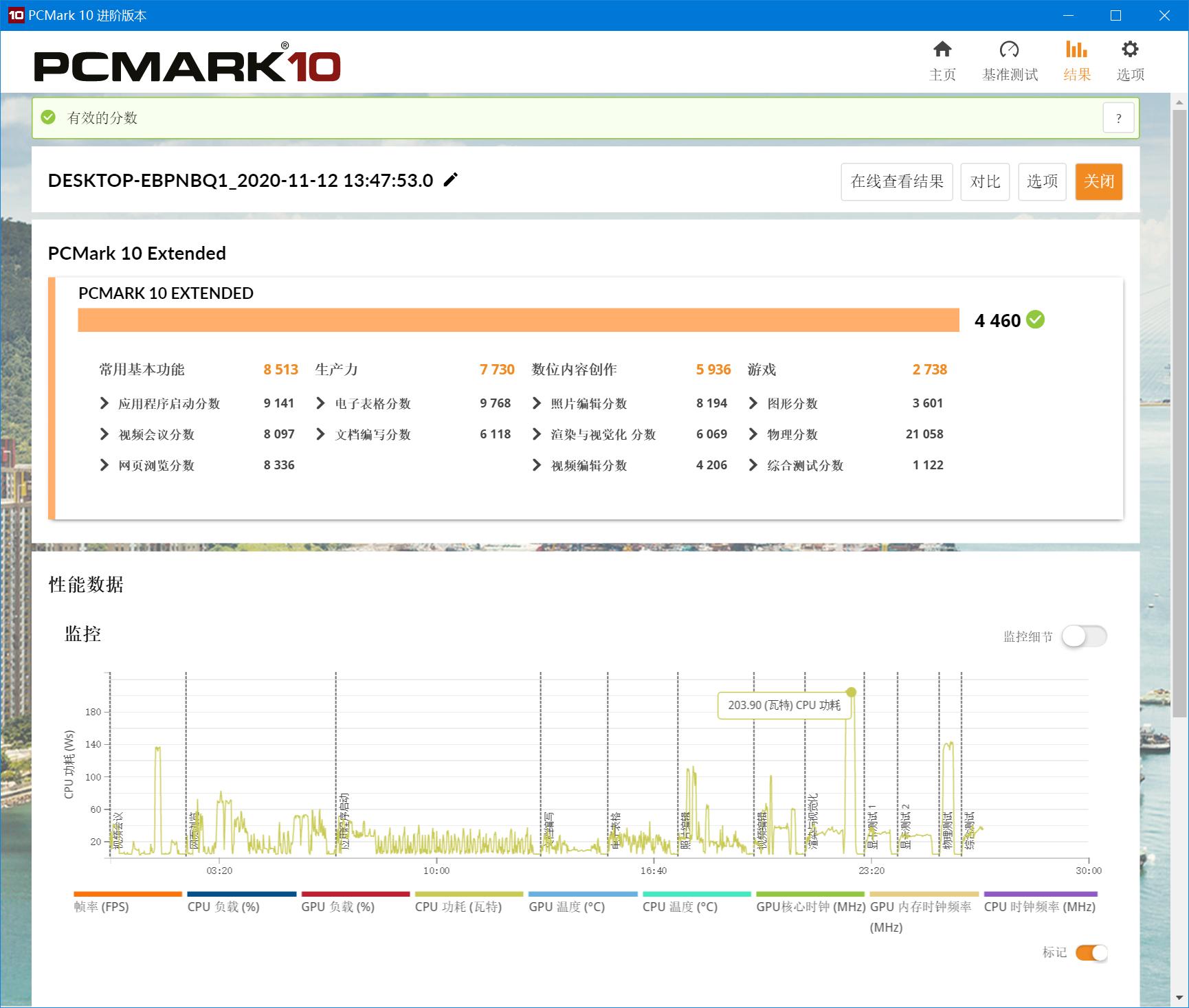
Task: Click the 游戏 score 2 738
Action: click(930, 370)
